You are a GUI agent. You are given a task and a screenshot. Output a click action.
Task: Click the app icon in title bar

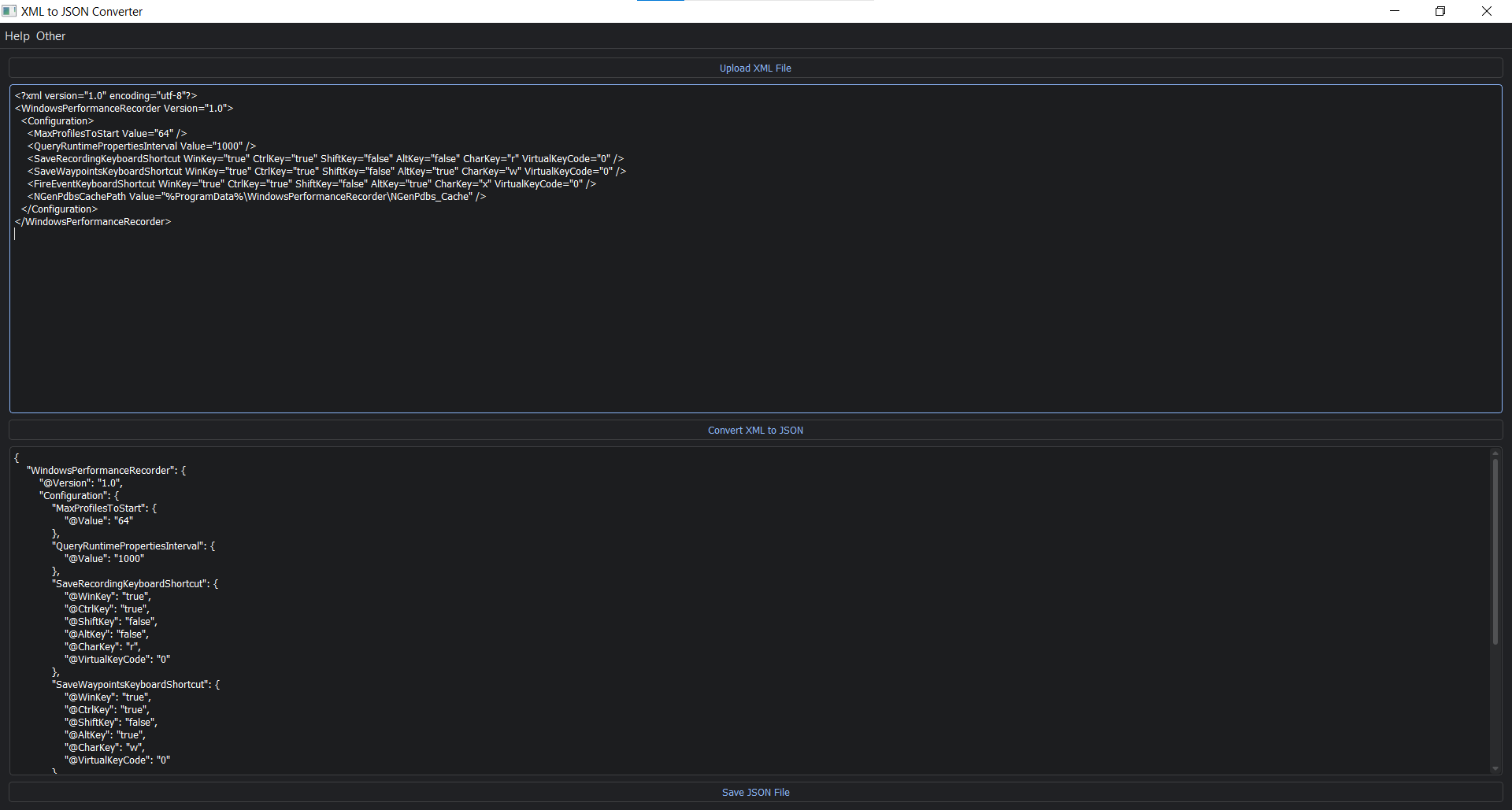(9, 11)
